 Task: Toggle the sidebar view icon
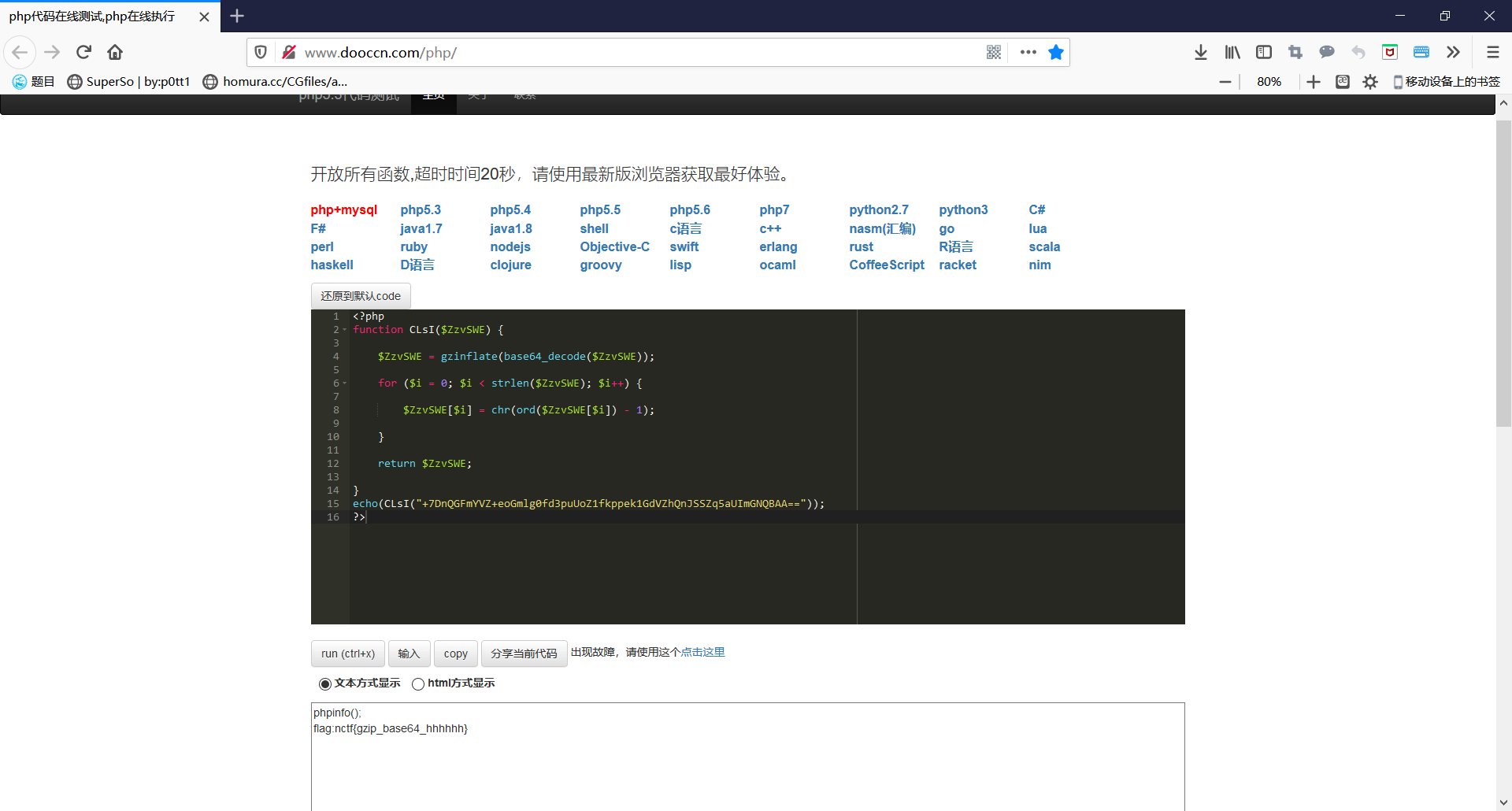(x=1264, y=52)
